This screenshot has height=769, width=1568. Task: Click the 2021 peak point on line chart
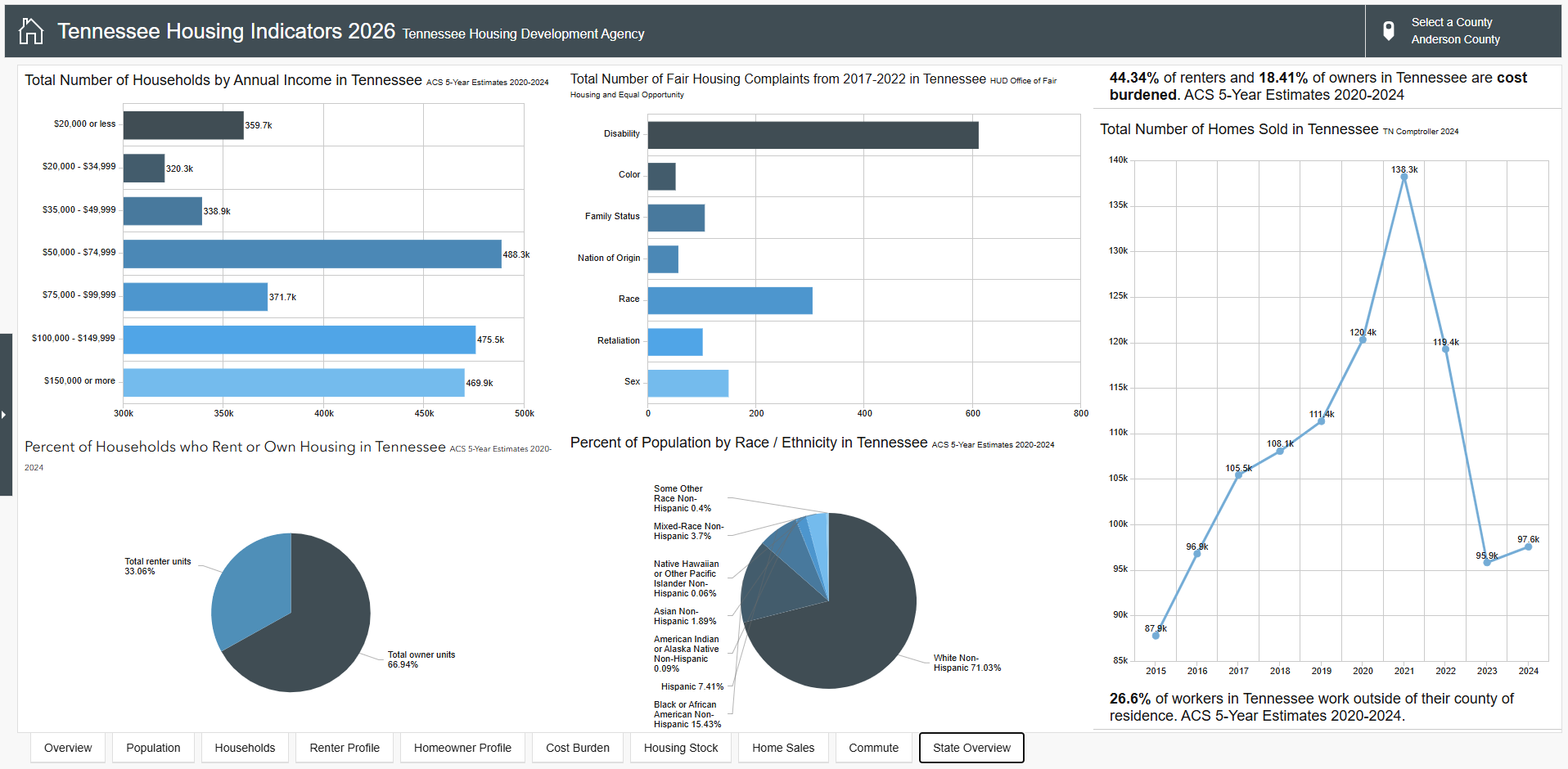pyautogui.click(x=1404, y=177)
